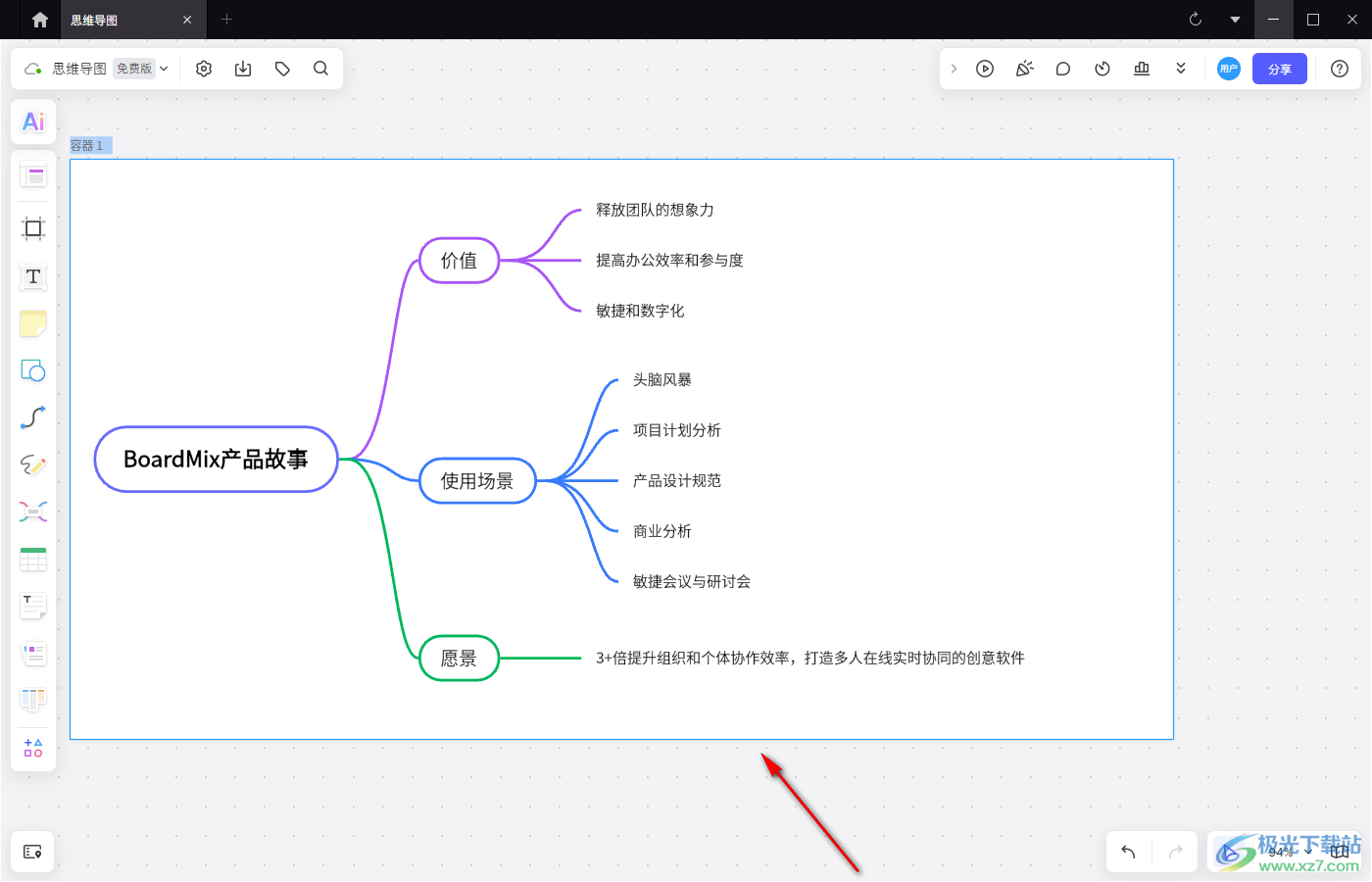Select the 提高办公效率和参与度 node
This screenshot has height=882, width=1372.
tap(670, 261)
